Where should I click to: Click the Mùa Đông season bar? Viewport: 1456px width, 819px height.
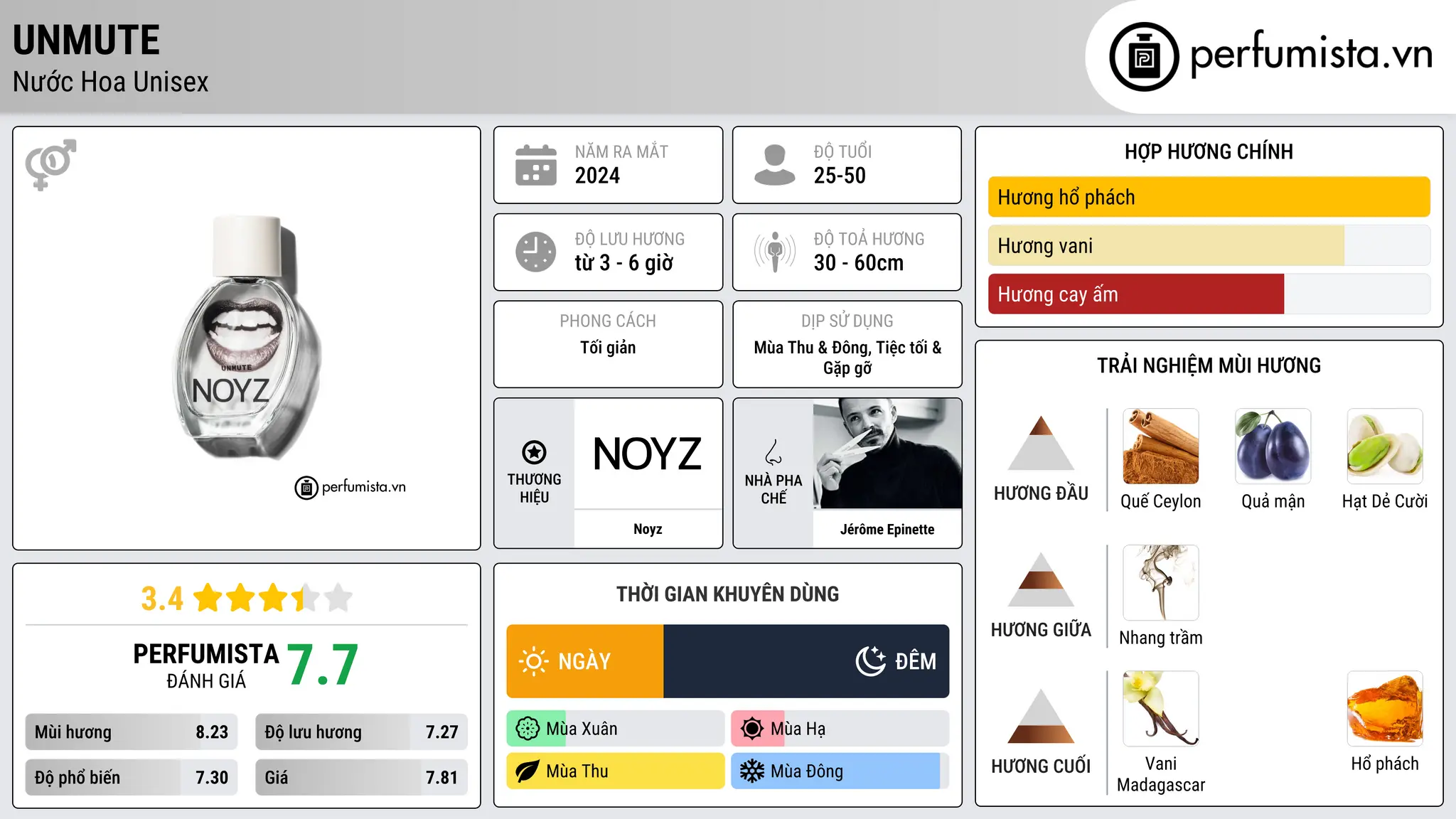(840, 771)
